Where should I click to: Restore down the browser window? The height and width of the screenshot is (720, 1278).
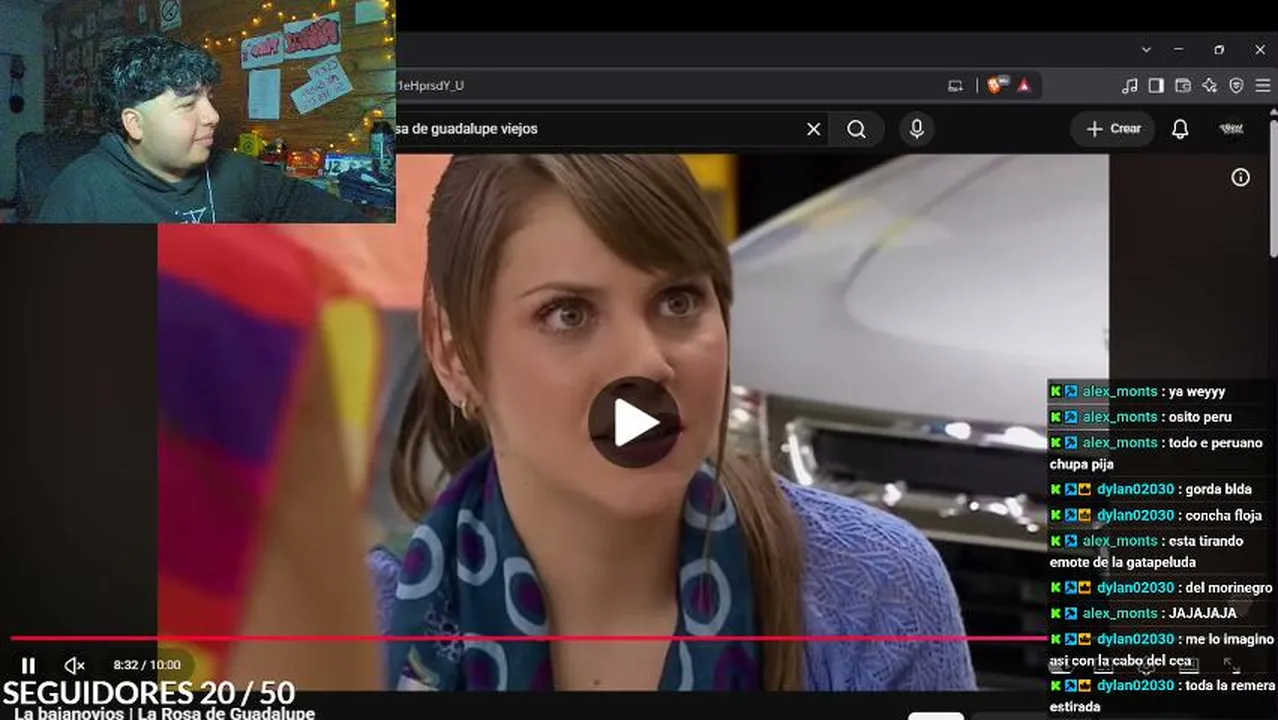1219,50
